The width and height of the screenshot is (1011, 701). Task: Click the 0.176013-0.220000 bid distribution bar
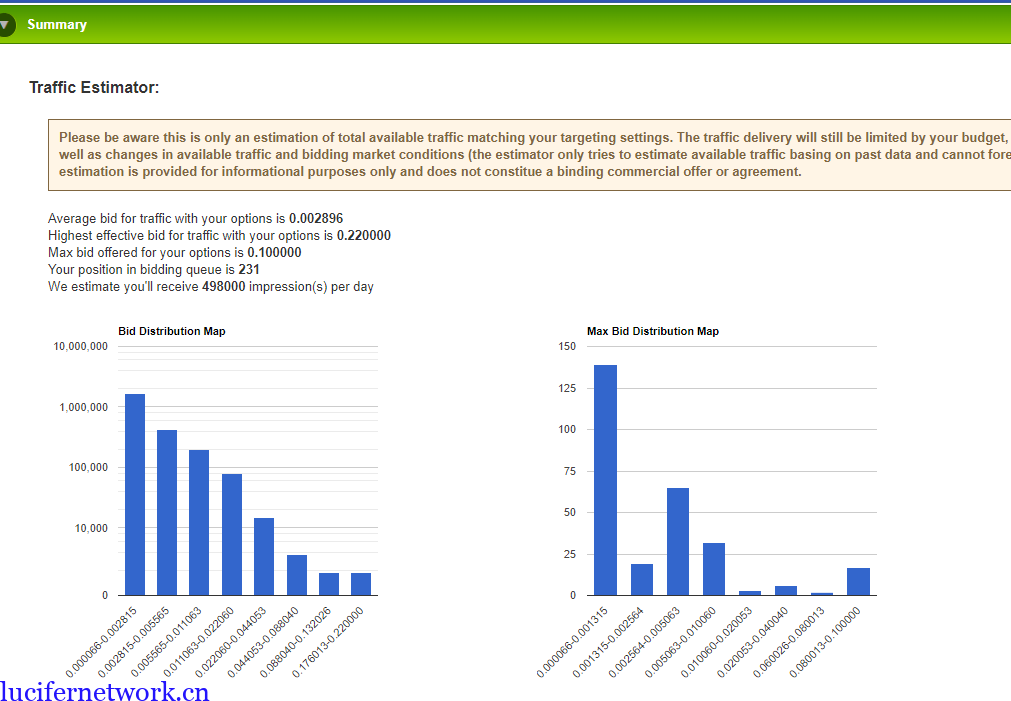(361, 584)
